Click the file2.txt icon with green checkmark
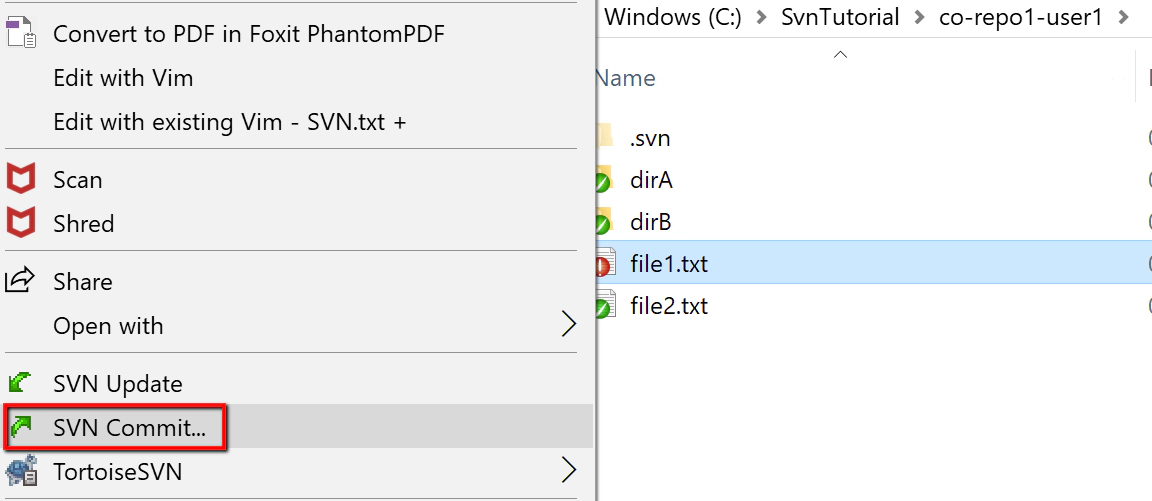The width and height of the screenshot is (1152, 501). coord(604,305)
